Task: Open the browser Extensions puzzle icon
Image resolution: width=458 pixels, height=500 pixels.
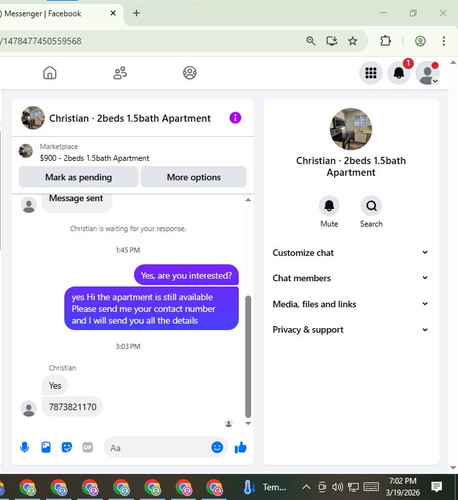Action: coord(385,41)
